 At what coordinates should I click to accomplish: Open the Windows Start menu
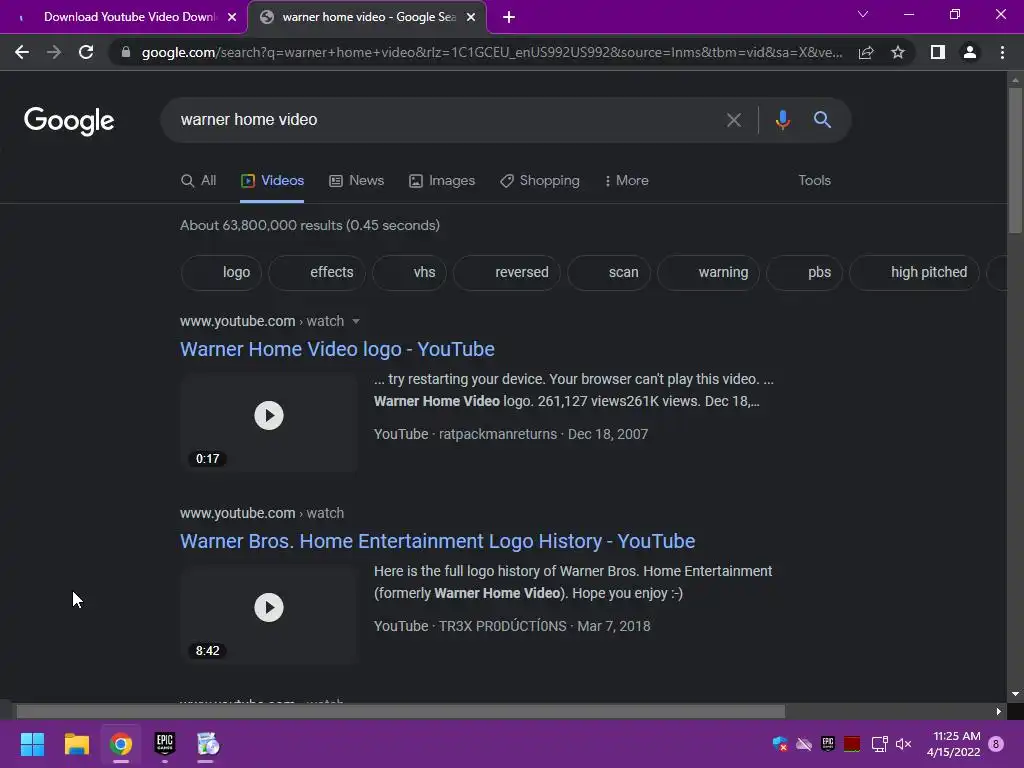coord(32,744)
